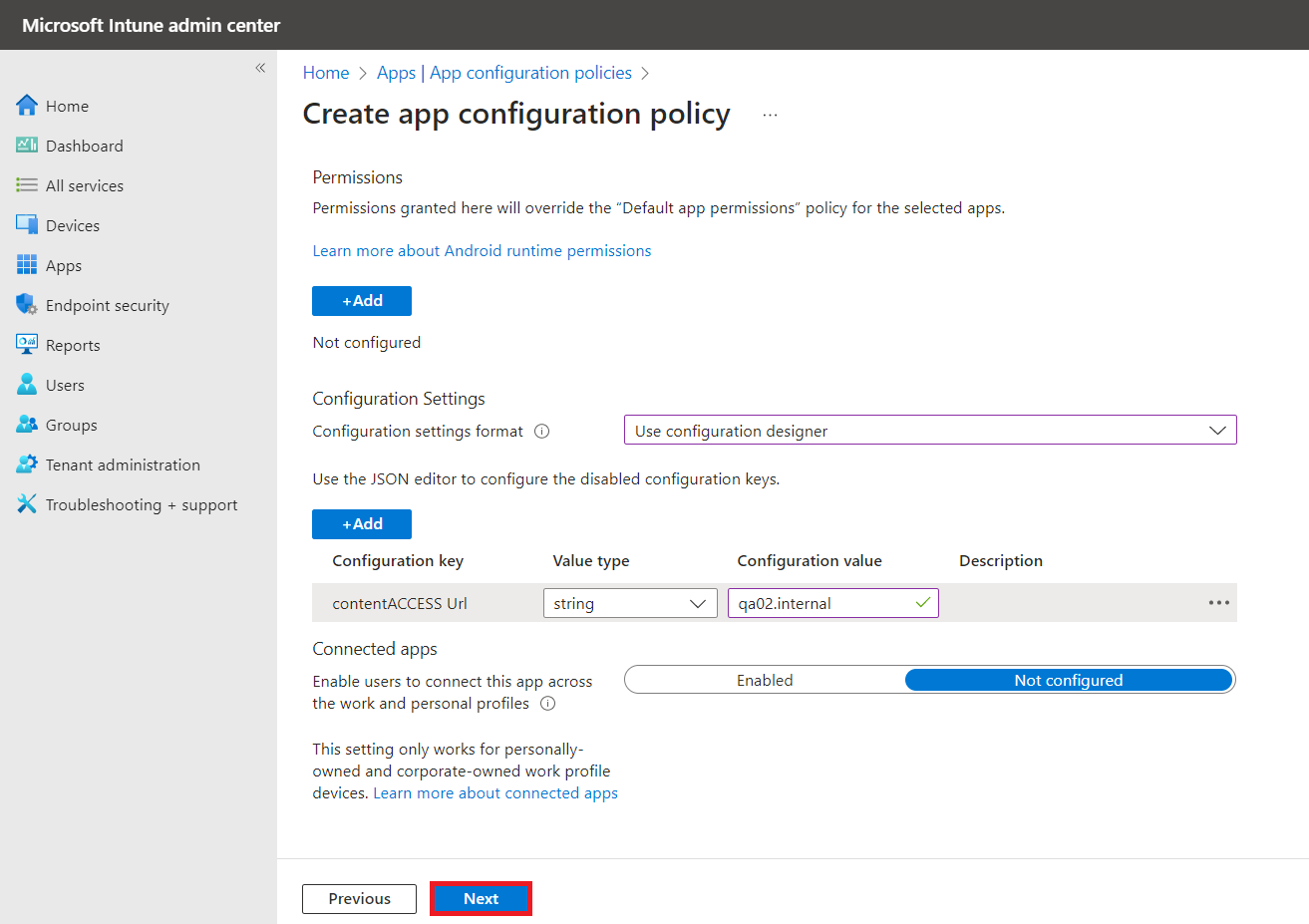This screenshot has height=924, width=1309.
Task: Open the string value type dropdown
Action: coord(629,603)
